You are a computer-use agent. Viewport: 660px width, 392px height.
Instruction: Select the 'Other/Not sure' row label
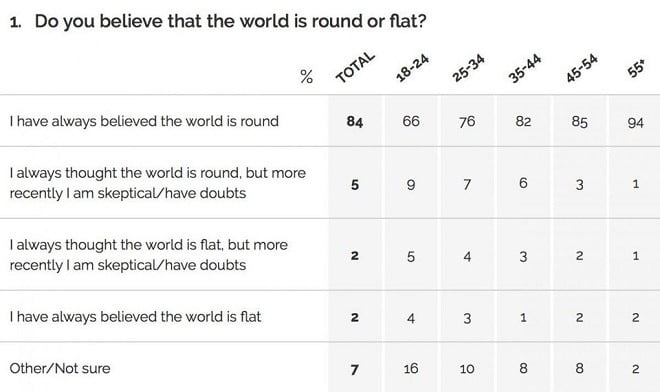click(60, 368)
